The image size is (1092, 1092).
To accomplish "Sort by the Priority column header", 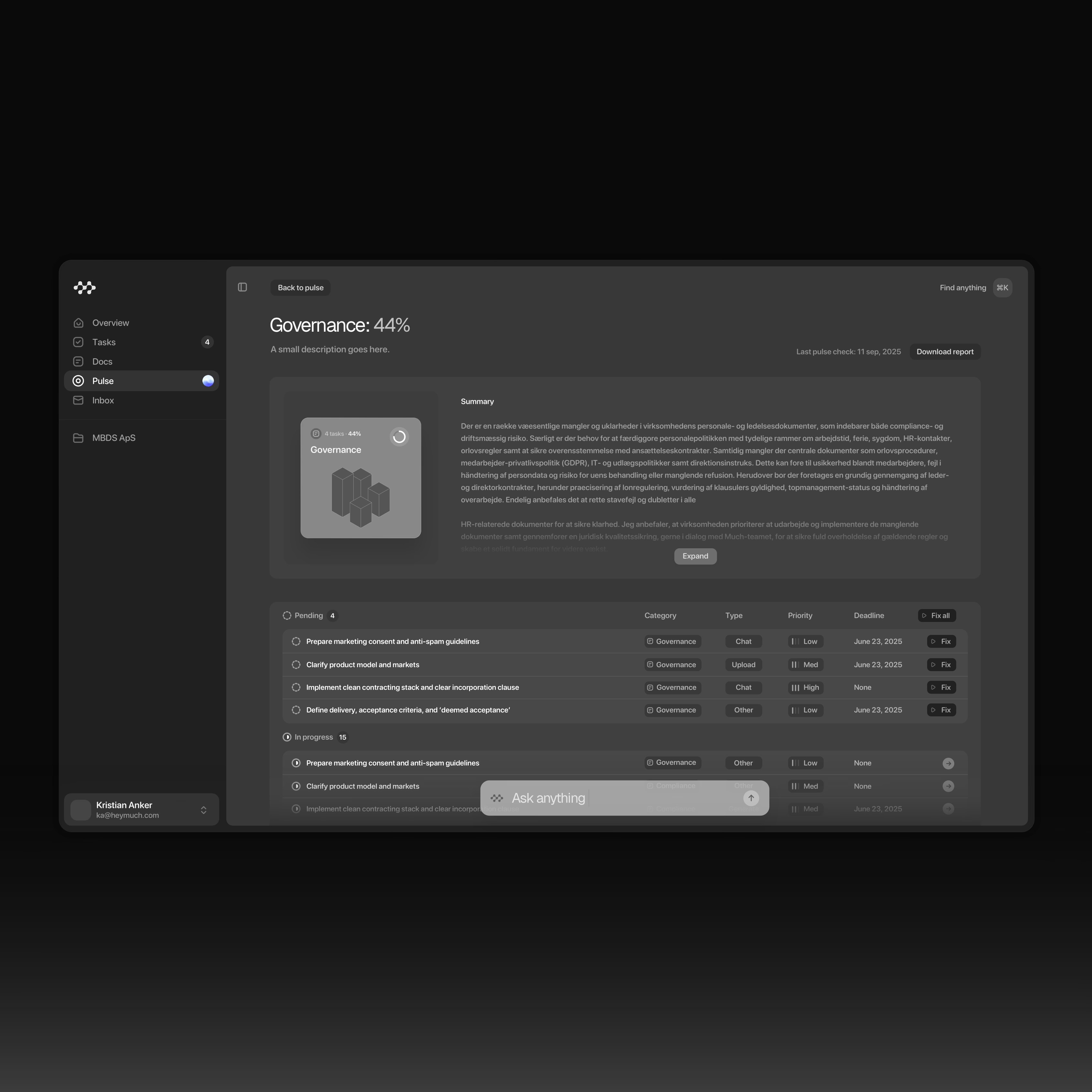I will pos(800,616).
